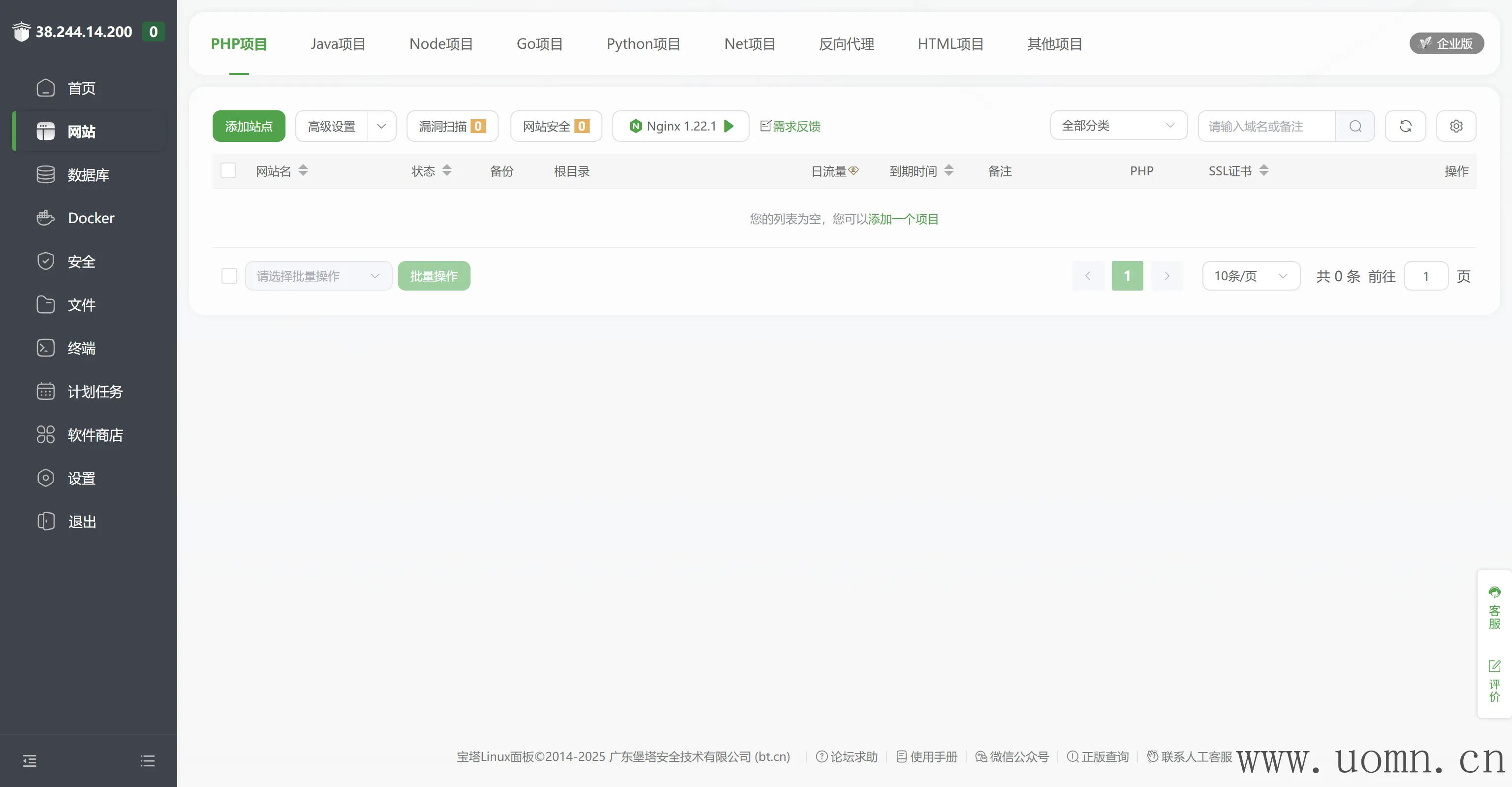The height and width of the screenshot is (787, 1512).
Task: Click the 添加一个项目 link
Action: click(903, 219)
